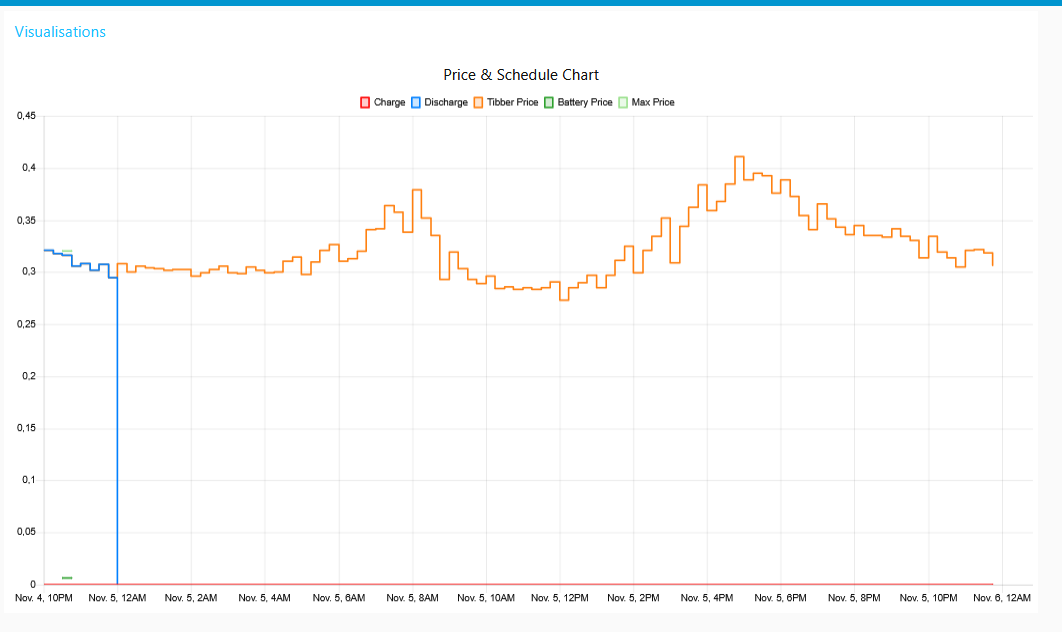Click the red Charge legend swatch
Image resolution: width=1062 pixels, height=632 pixels.
tap(365, 102)
